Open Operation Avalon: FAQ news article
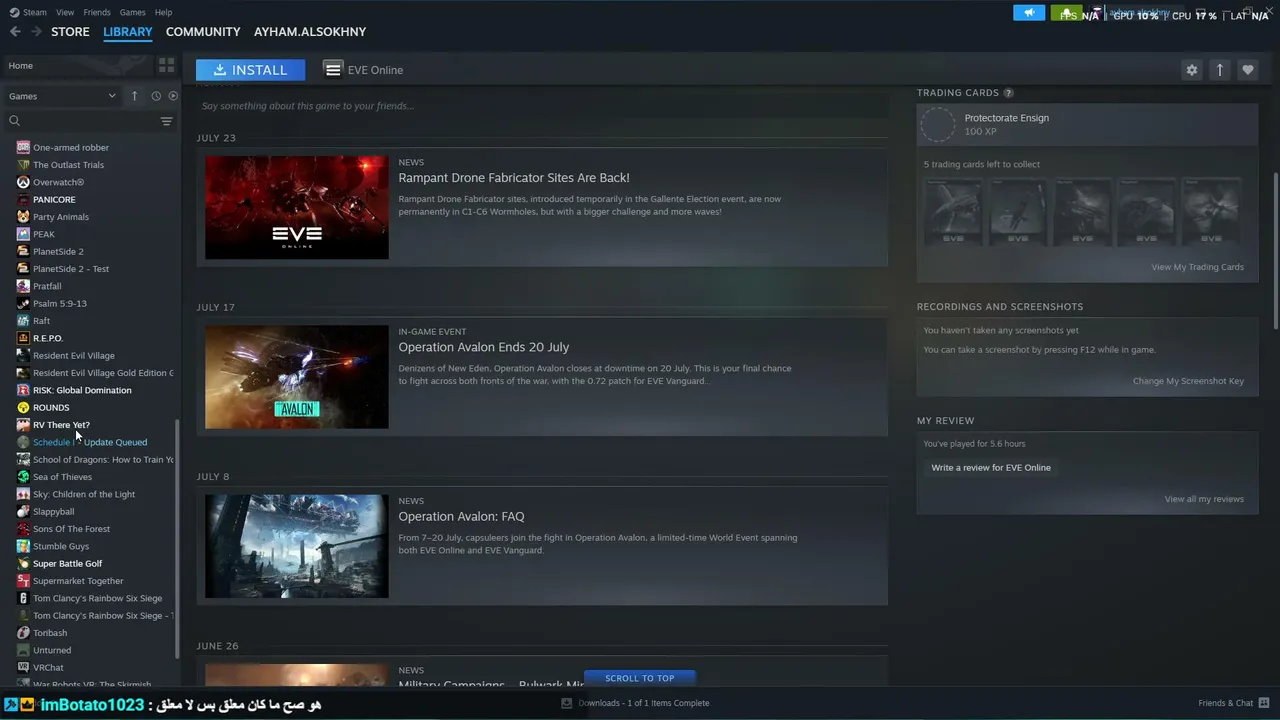 [x=461, y=516]
